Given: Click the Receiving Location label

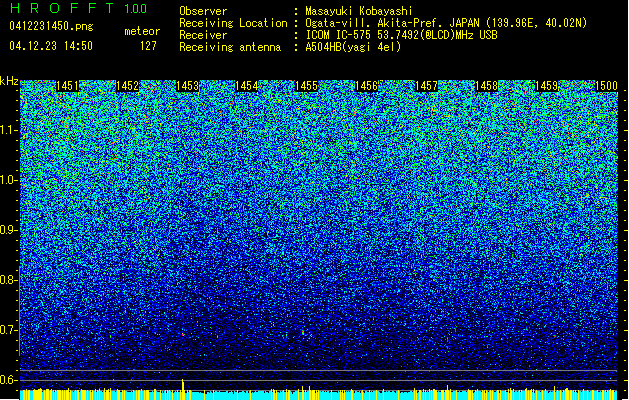Looking at the screenshot, I should point(233,23).
